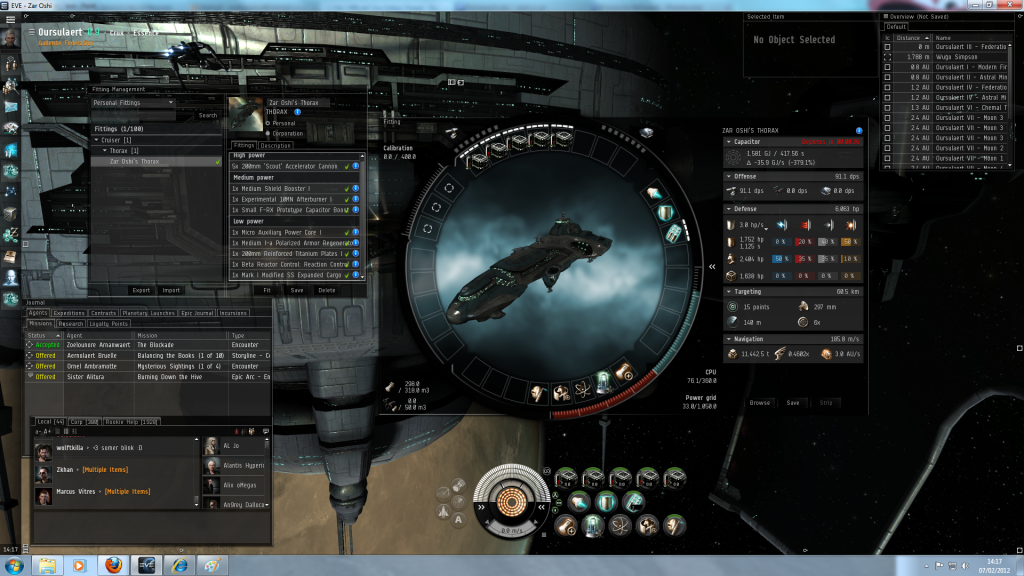Click the info icon next to THORAX
Viewport: 1024px width, 576px height.
click(298, 112)
